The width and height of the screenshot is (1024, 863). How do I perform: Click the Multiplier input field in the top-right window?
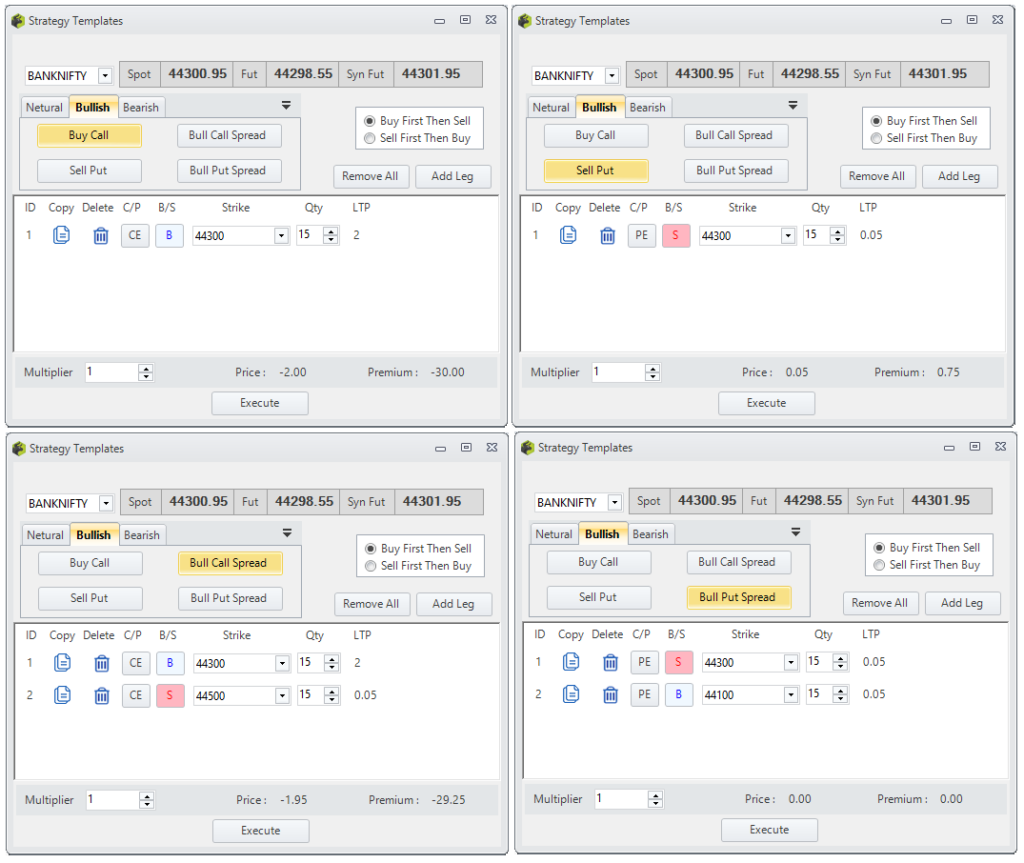point(620,371)
